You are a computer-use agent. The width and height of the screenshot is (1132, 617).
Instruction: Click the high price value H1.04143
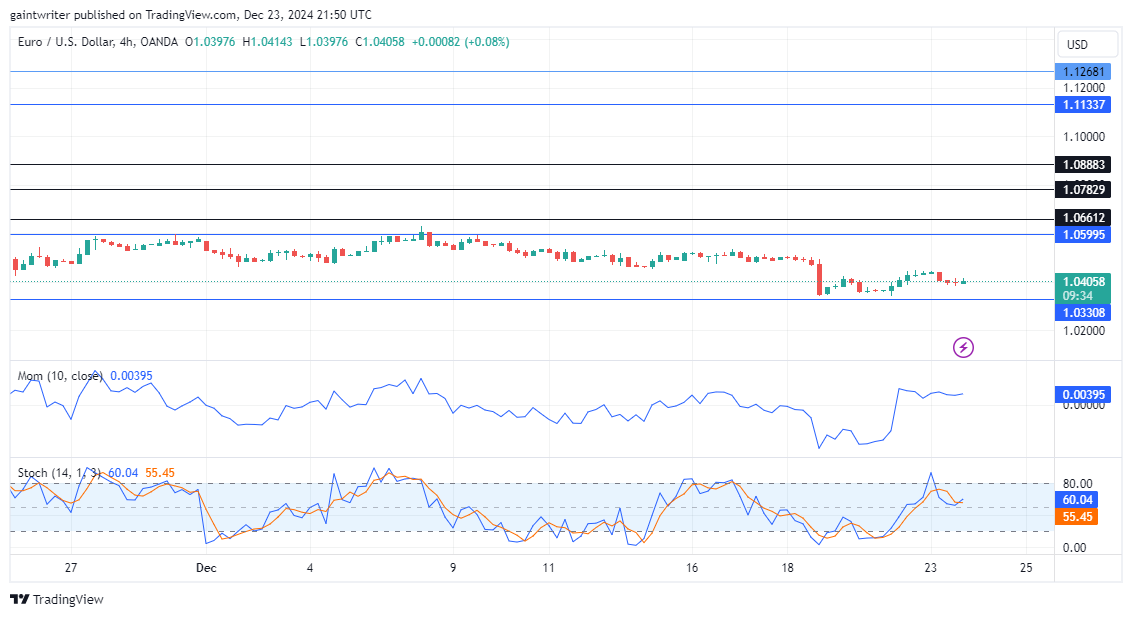[267, 42]
